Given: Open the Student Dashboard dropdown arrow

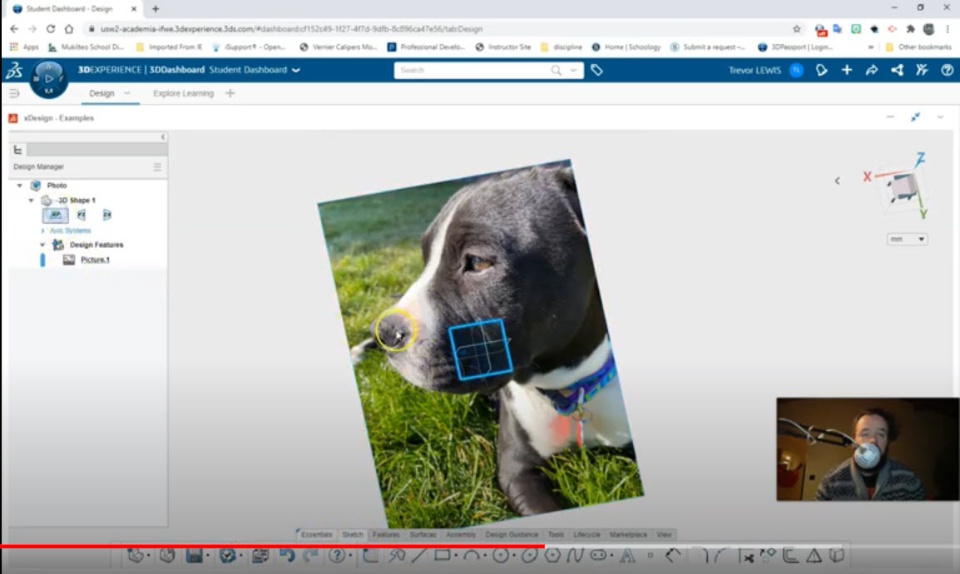Looking at the screenshot, I should point(296,70).
